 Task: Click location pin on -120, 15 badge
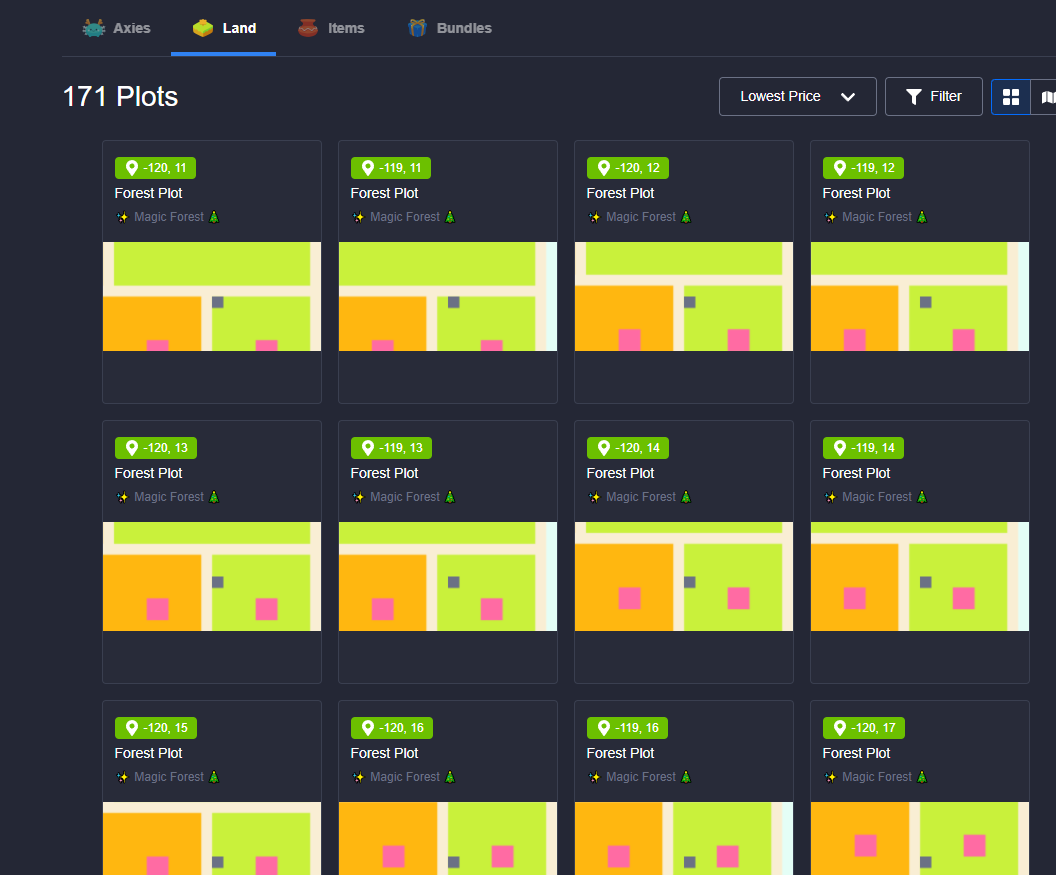132,727
